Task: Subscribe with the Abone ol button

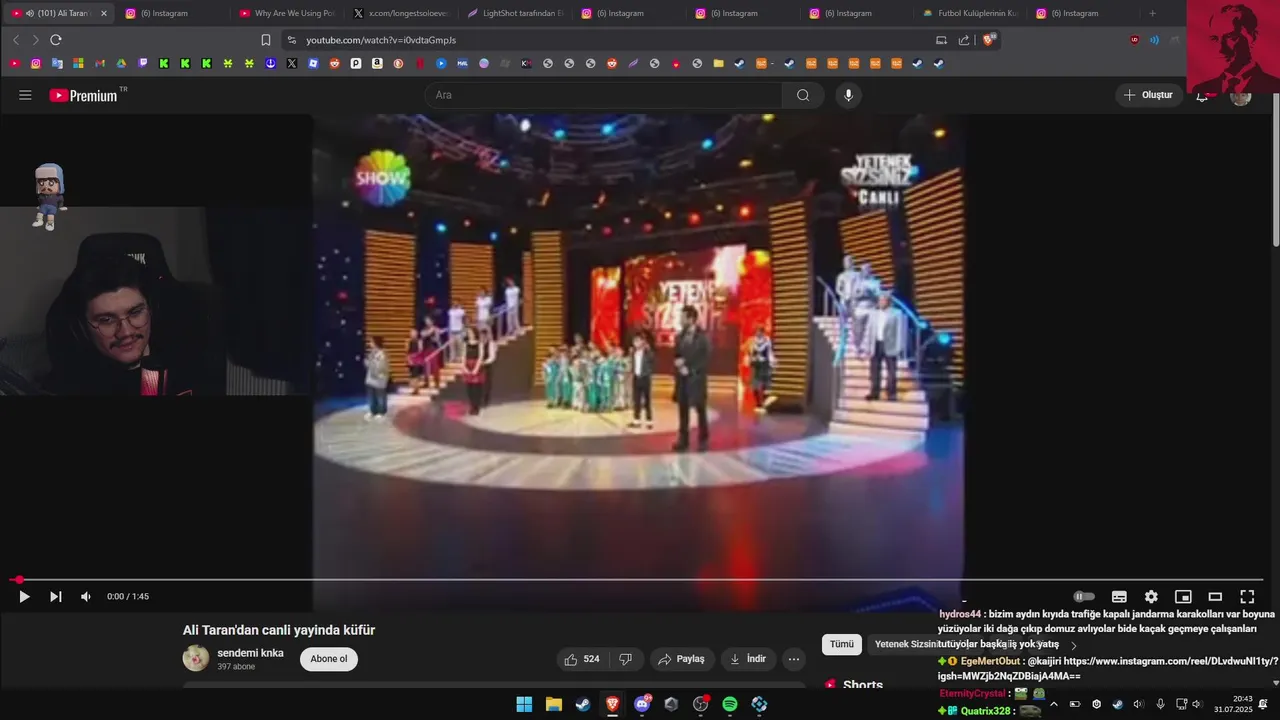Action: tap(329, 659)
